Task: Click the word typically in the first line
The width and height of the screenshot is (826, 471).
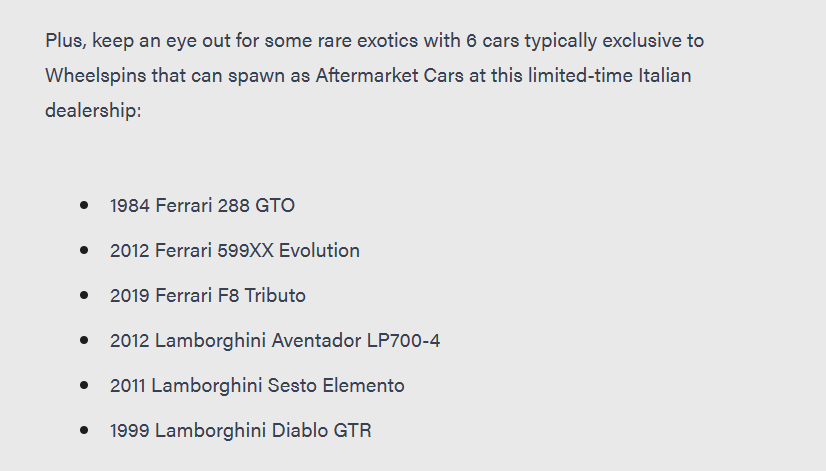Action: 560,41
